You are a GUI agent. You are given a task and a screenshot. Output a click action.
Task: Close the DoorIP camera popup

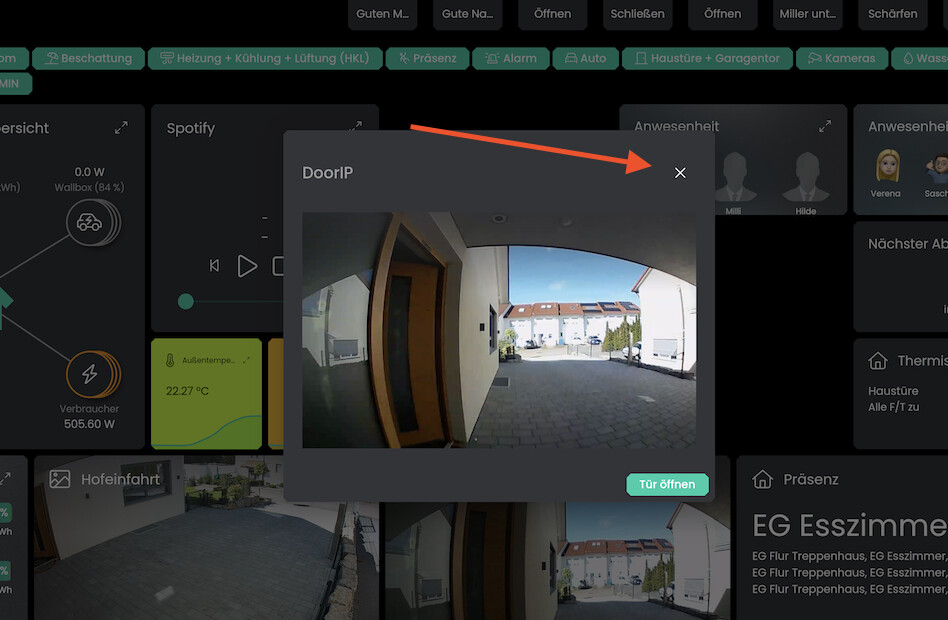coord(680,173)
